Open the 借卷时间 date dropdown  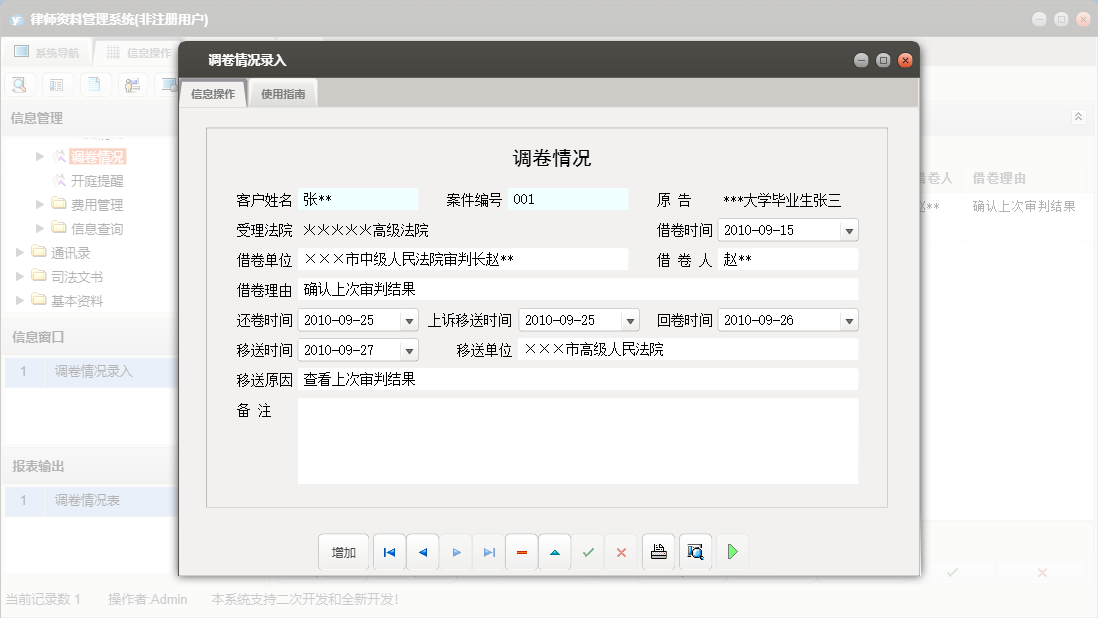click(x=849, y=231)
